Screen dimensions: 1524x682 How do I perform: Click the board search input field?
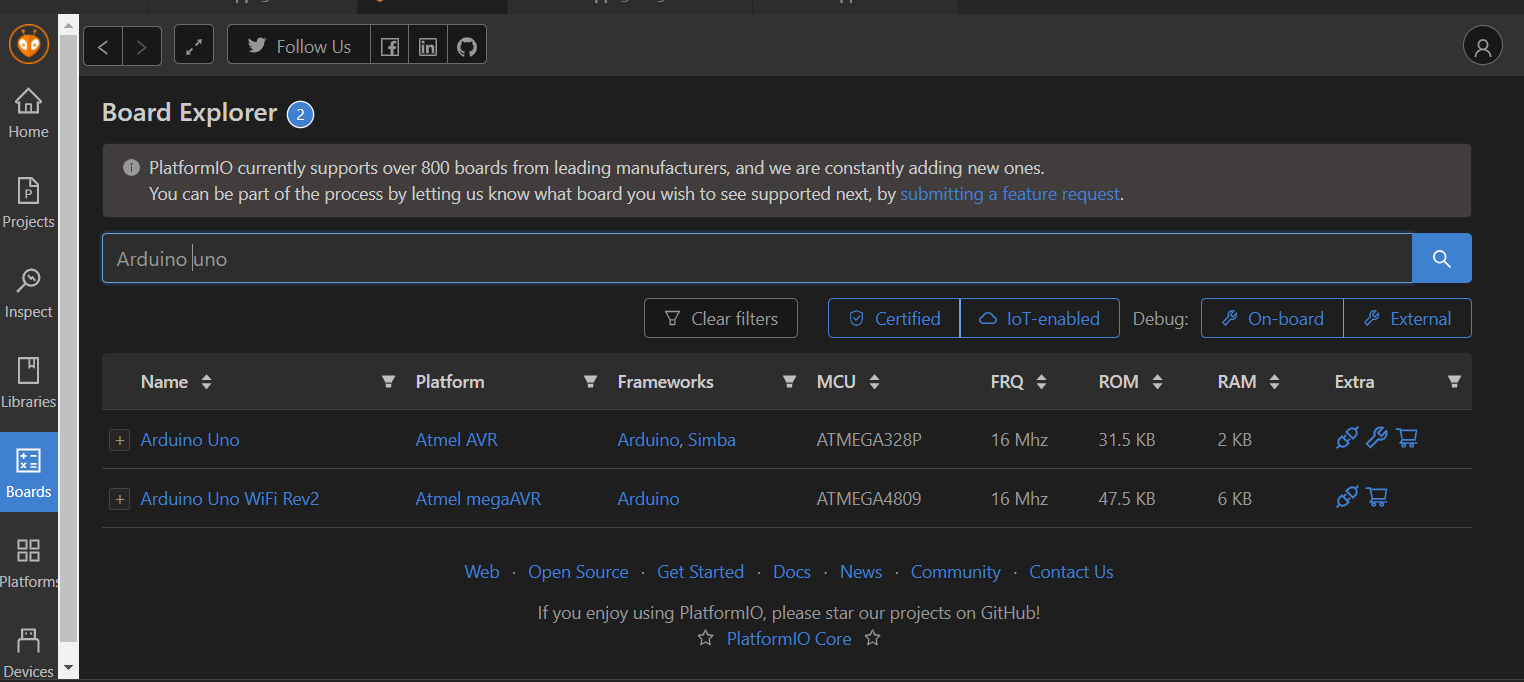757,258
